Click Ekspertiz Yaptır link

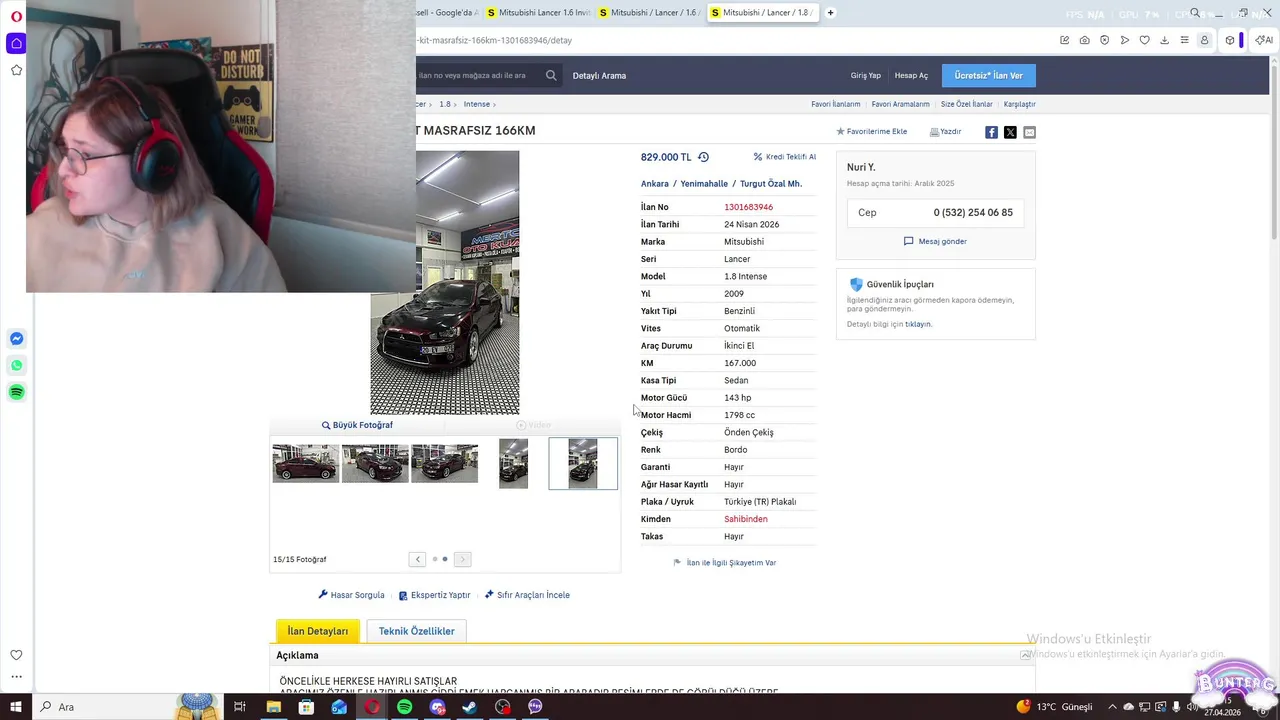point(434,595)
